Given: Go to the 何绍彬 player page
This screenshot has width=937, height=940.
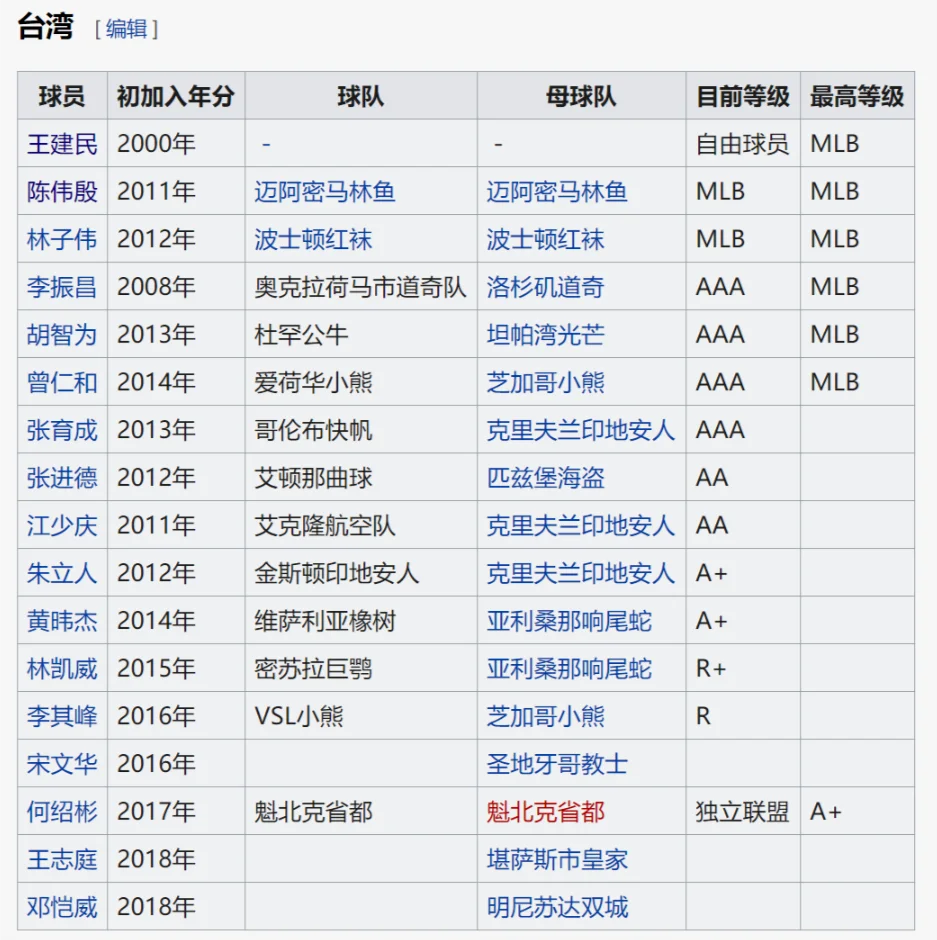Looking at the screenshot, I should click(62, 812).
